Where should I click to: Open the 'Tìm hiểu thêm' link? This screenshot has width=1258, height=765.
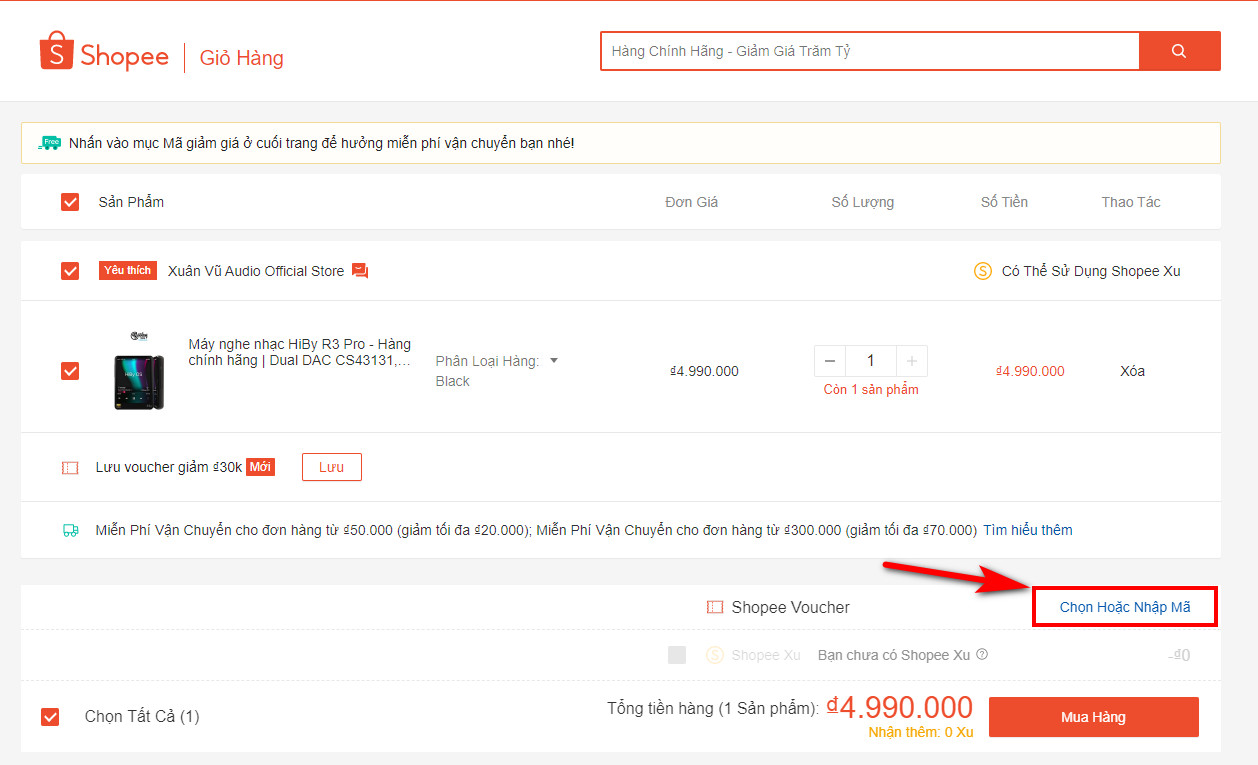click(x=1027, y=530)
